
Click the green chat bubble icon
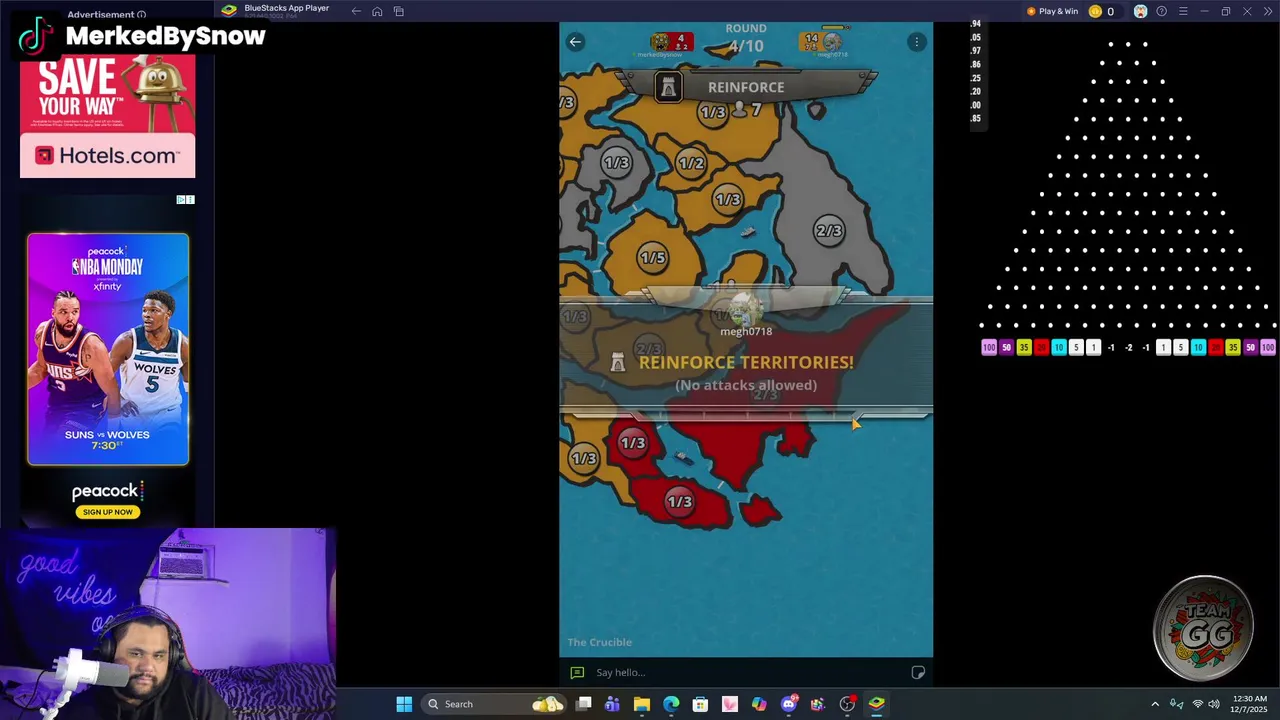point(577,673)
